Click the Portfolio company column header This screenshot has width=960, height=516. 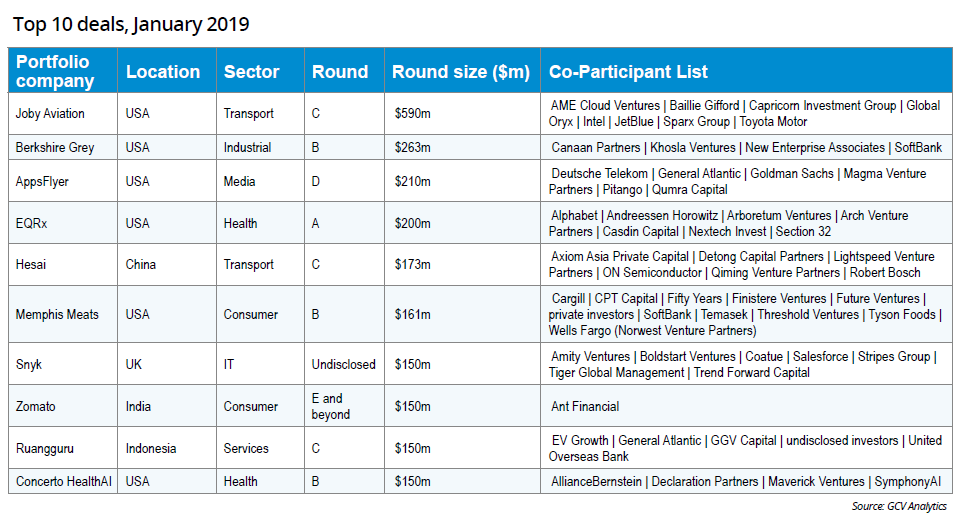point(55,72)
